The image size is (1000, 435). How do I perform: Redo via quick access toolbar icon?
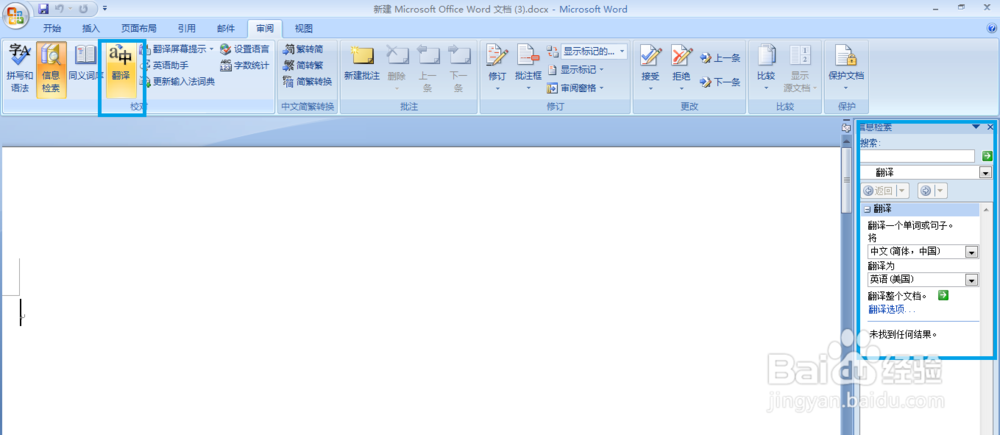click(84, 9)
